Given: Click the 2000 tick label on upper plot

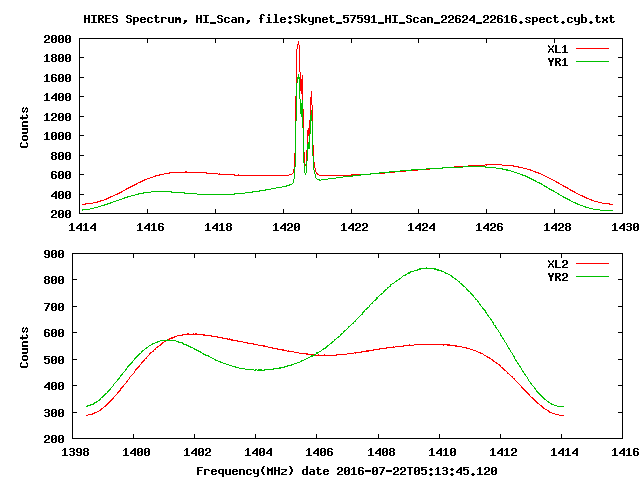Looking at the screenshot, I should [58, 39].
